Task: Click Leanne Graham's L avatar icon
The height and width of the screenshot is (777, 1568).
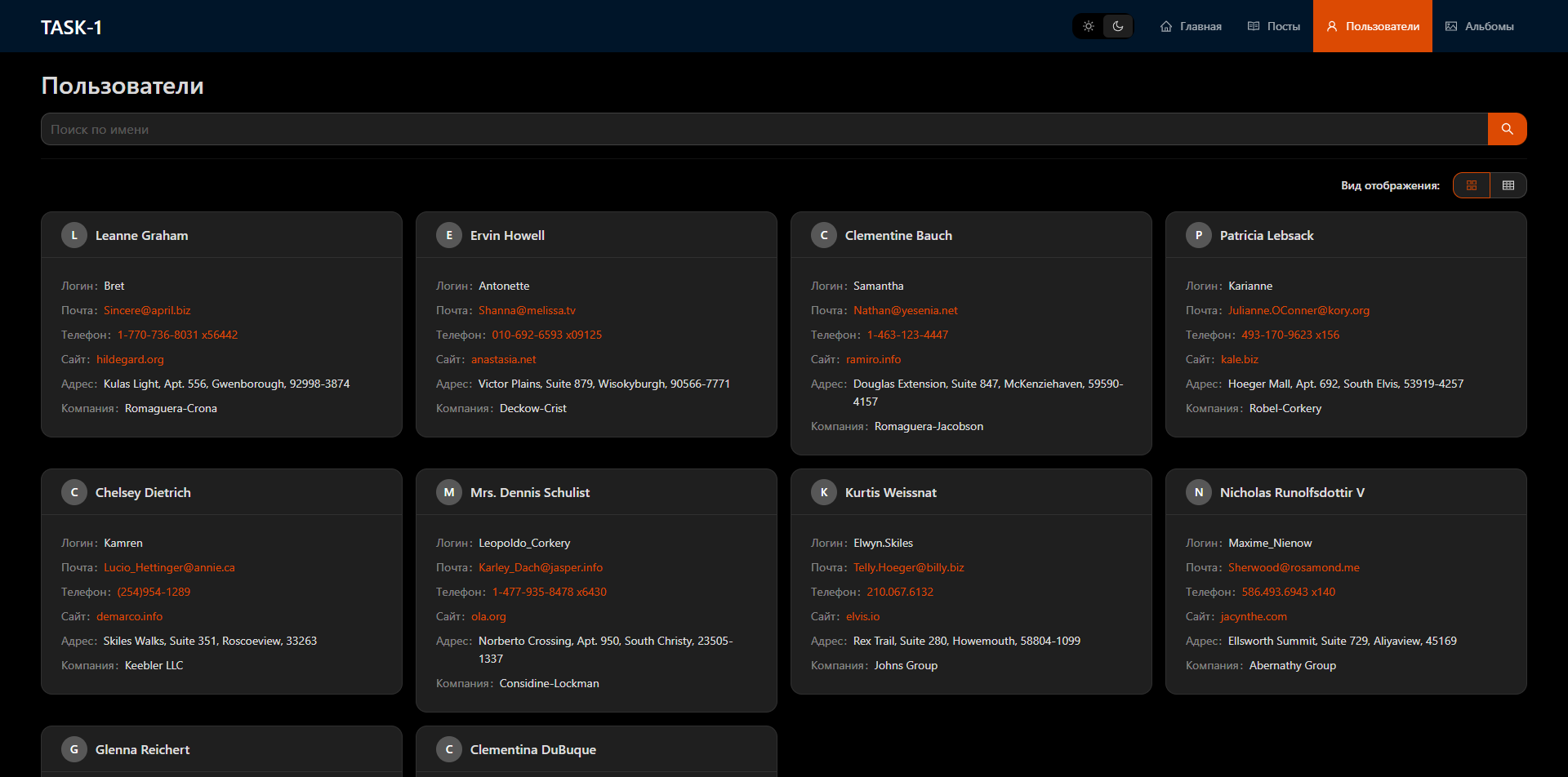Action: click(x=74, y=235)
